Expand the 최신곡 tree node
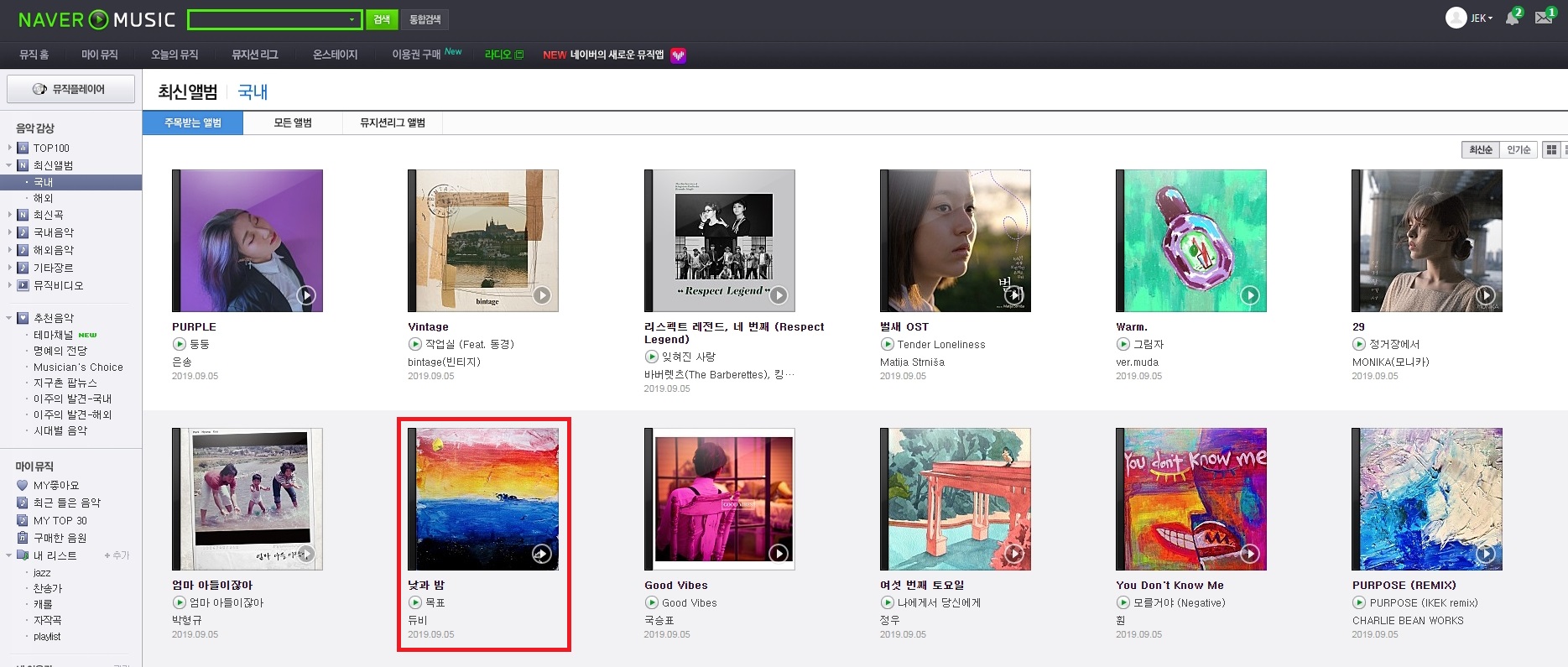 point(10,215)
